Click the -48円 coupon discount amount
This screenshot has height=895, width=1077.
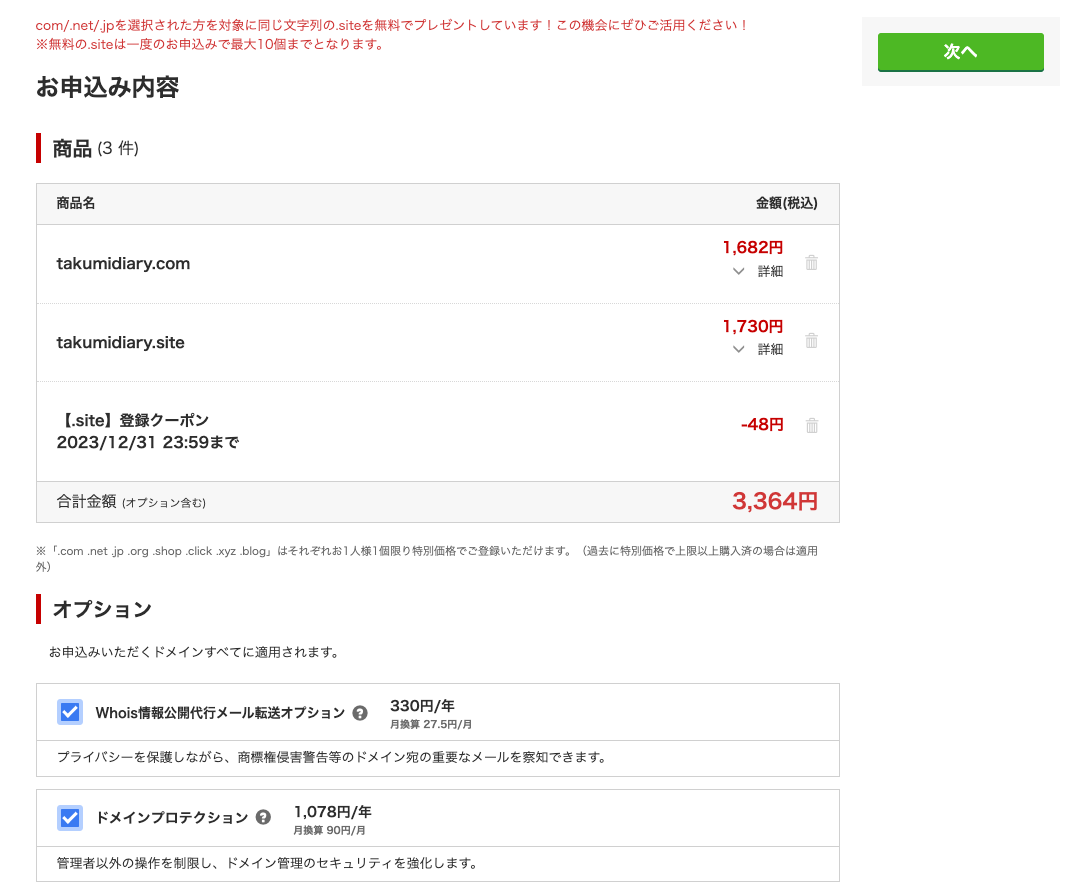[x=762, y=425]
